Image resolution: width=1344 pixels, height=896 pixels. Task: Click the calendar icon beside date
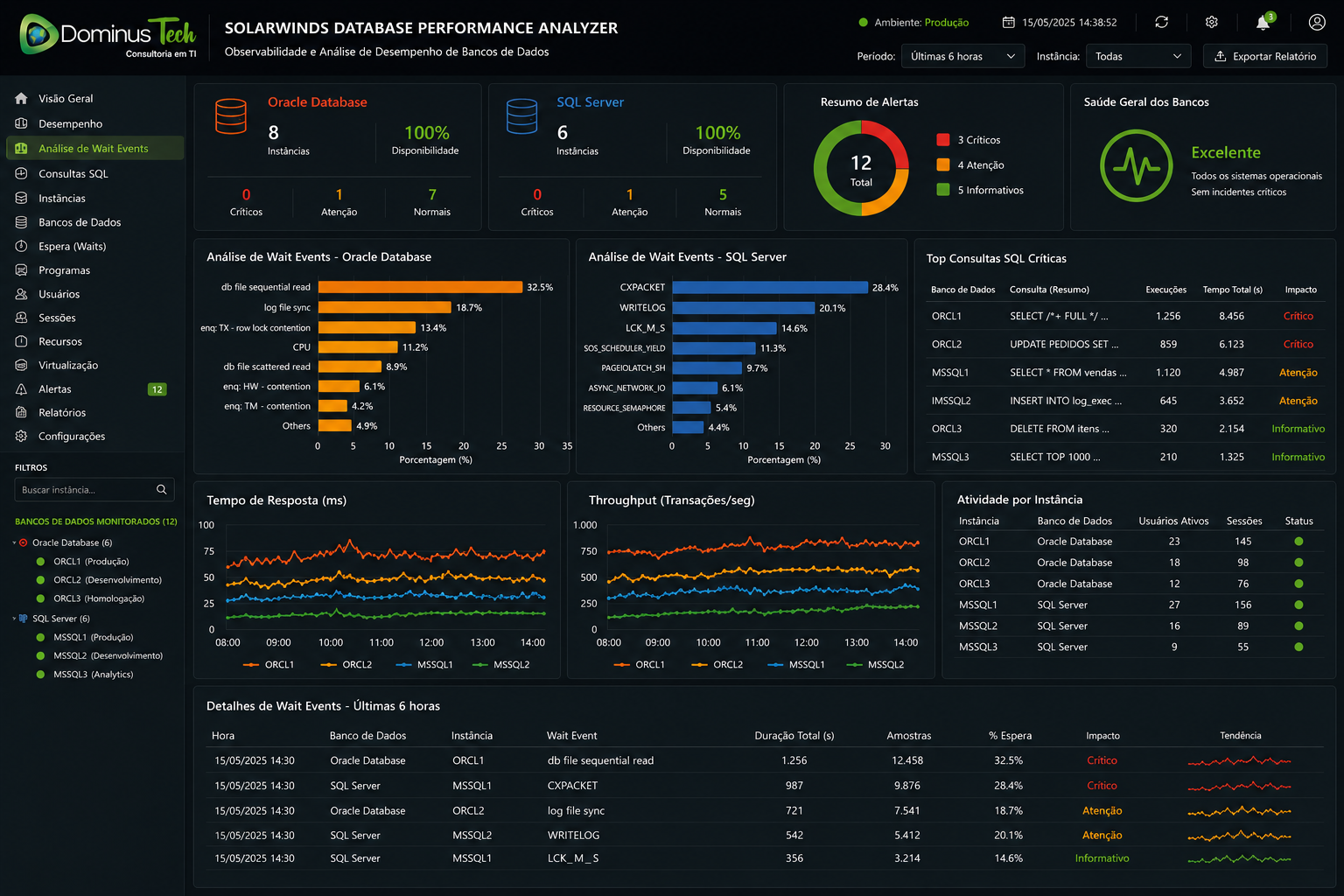(1008, 22)
